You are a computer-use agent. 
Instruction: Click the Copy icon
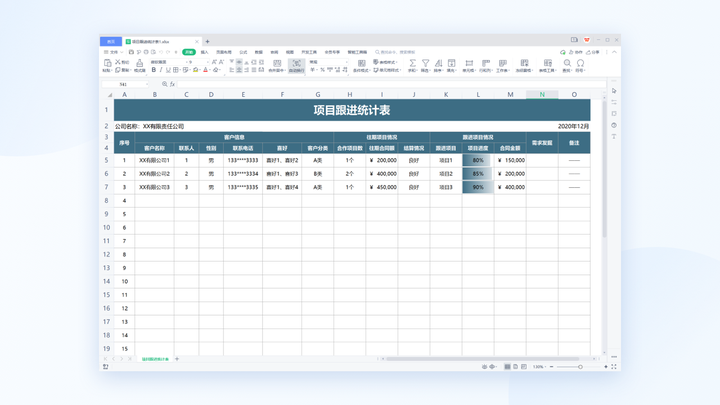118,70
